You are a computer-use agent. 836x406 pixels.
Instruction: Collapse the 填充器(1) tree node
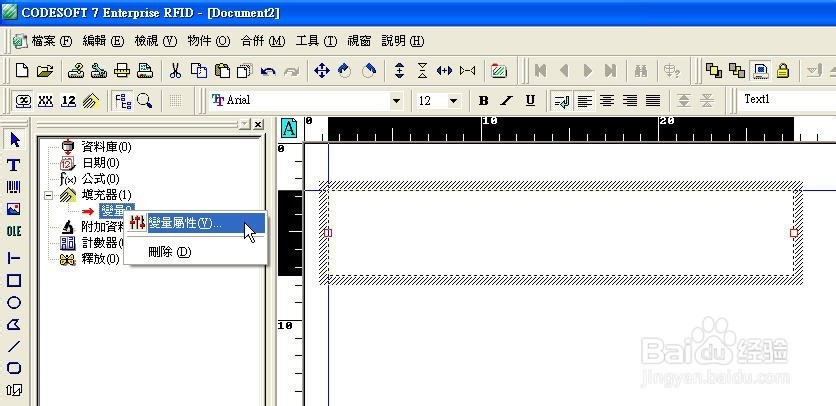click(49, 195)
